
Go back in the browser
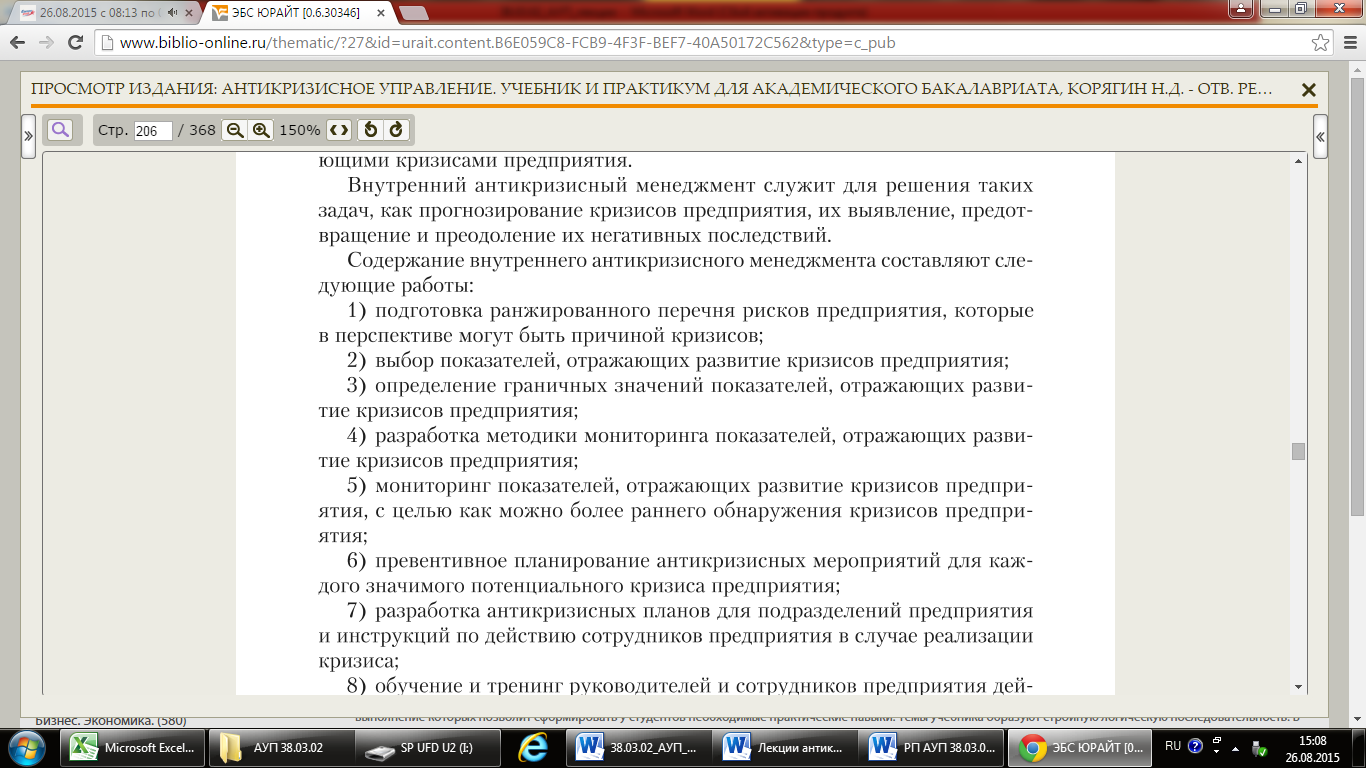(x=17, y=43)
